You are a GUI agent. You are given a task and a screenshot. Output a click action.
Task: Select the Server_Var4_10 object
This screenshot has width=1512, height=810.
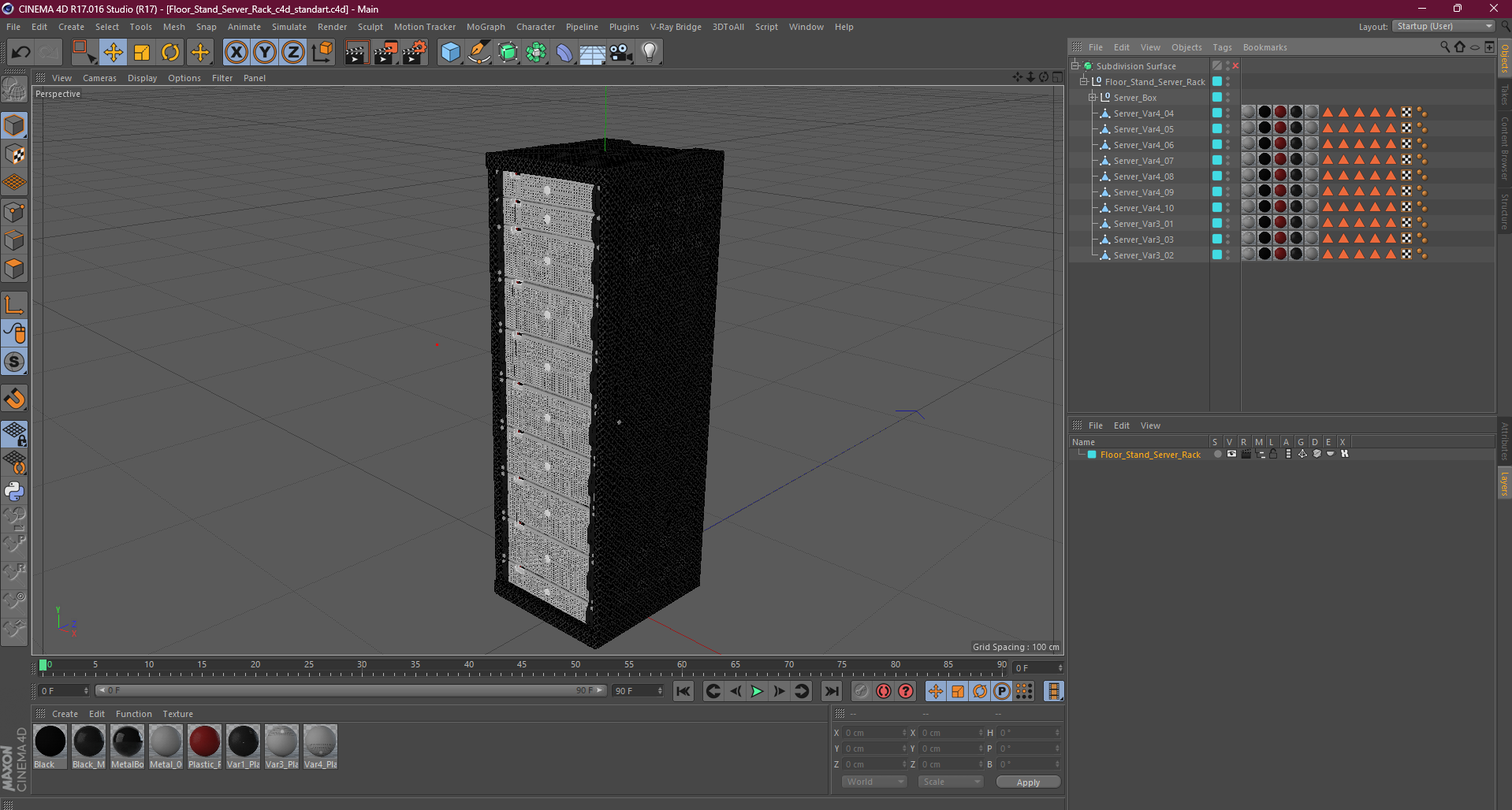[x=1143, y=208]
